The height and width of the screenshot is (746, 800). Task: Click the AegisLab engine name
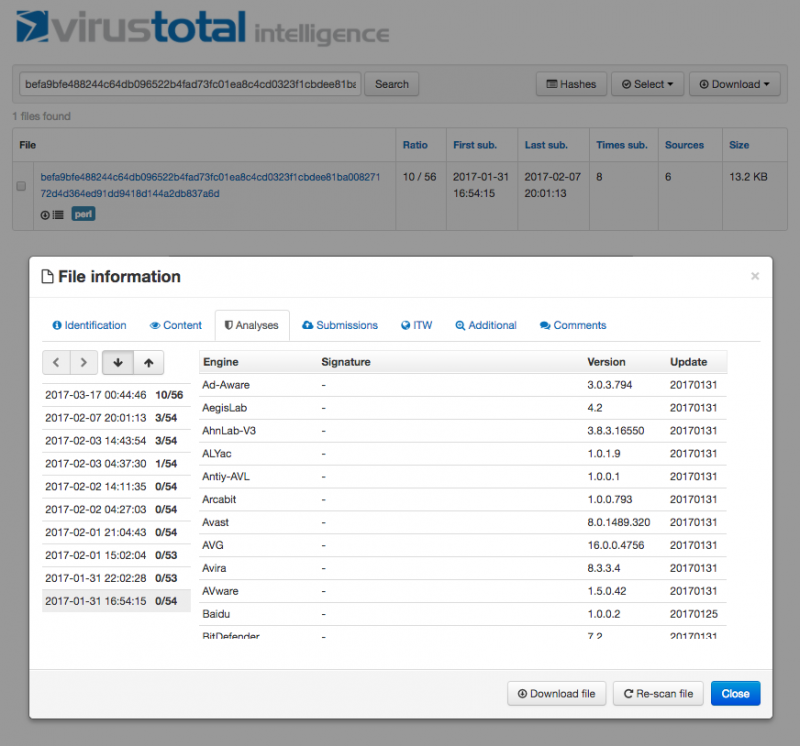tap(224, 408)
